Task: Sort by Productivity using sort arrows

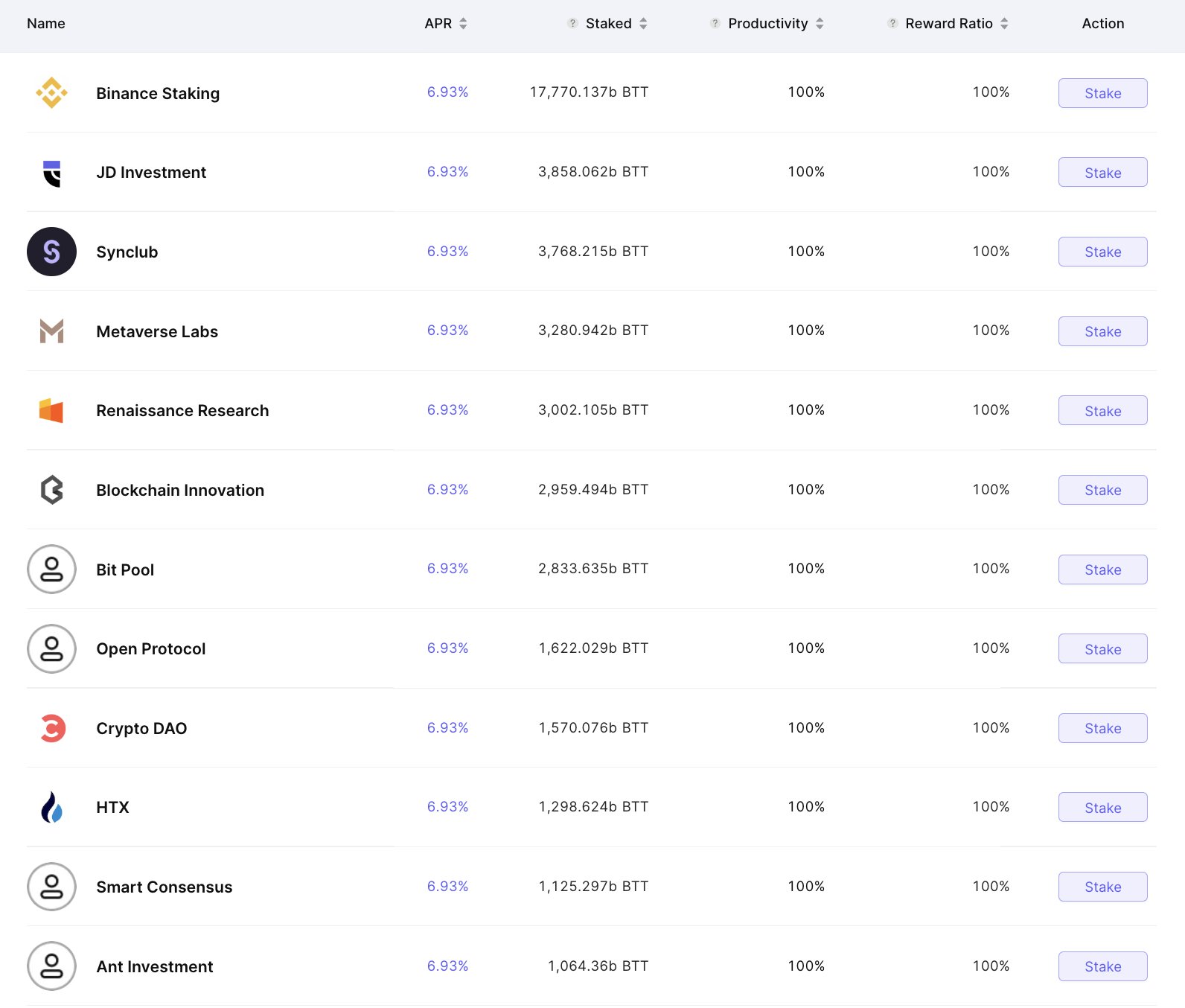Action: (820, 24)
